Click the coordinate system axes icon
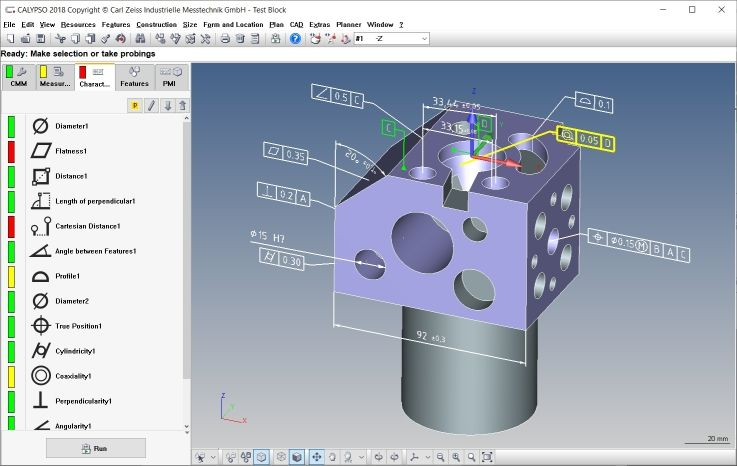This screenshot has height=466, width=737. tap(414, 457)
